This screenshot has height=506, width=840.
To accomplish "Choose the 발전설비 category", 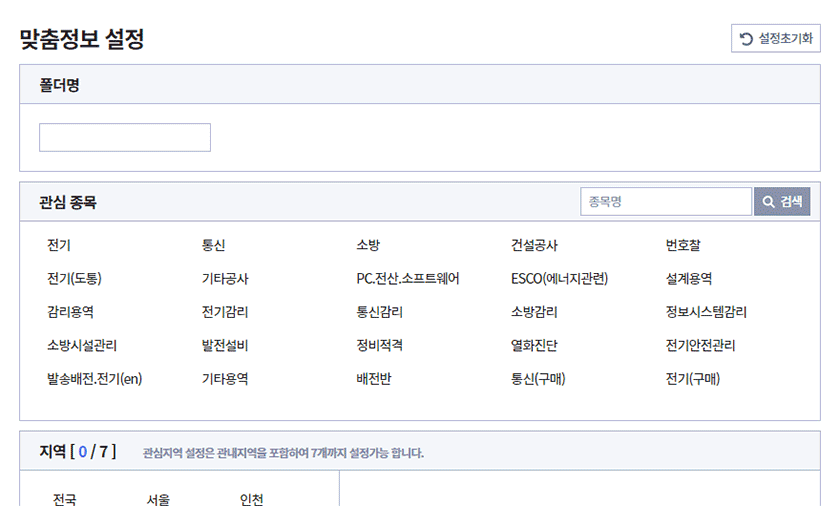I will click(x=224, y=345).
